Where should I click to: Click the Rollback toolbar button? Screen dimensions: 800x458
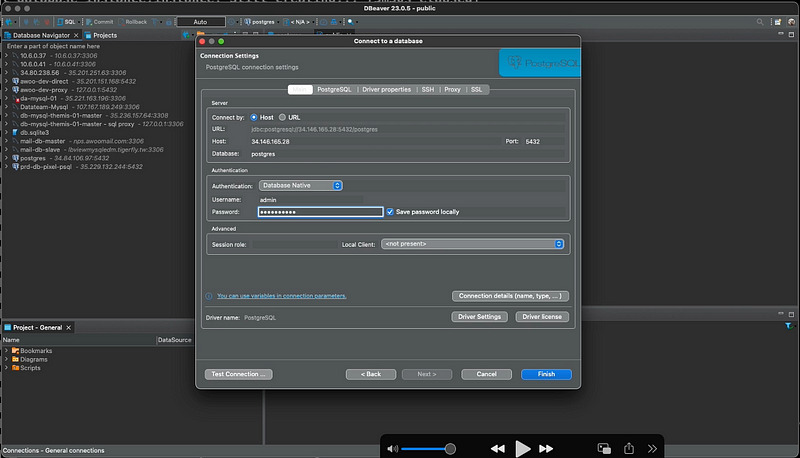(x=133, y=22)
